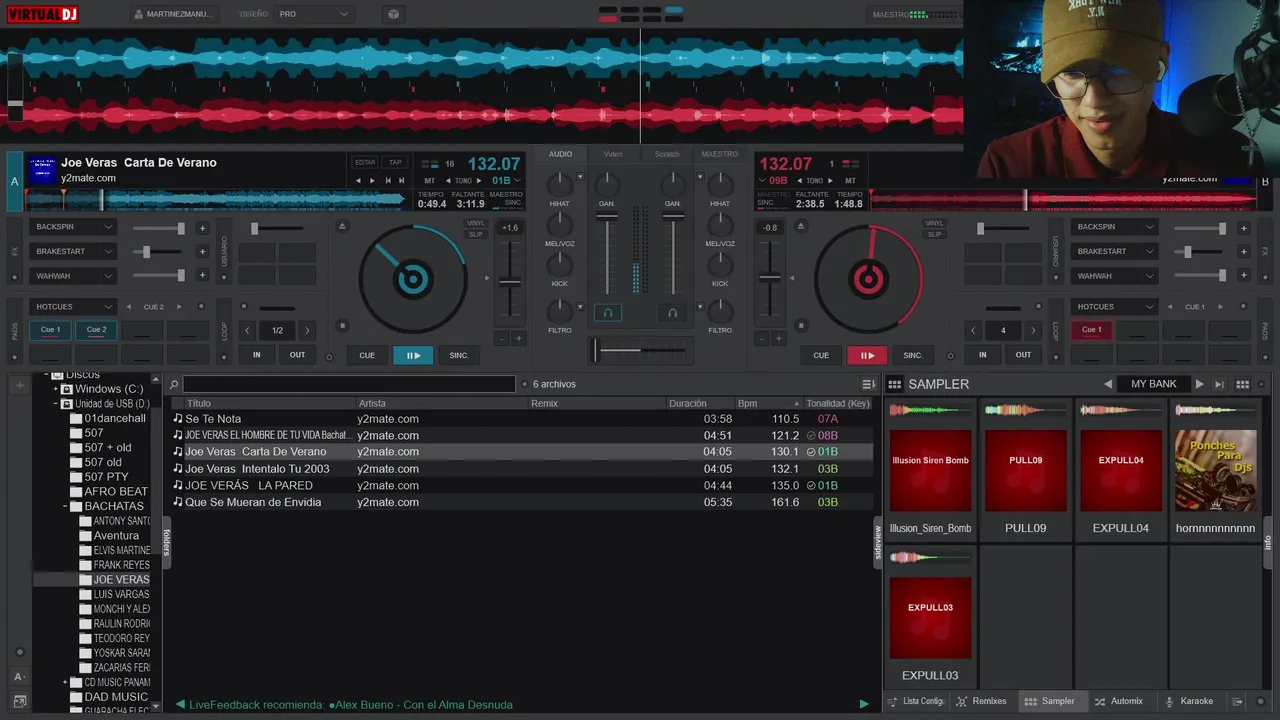1280x720 pixels.
Task: Nudge right deck pitch up with plus
Action: point(779,339)
